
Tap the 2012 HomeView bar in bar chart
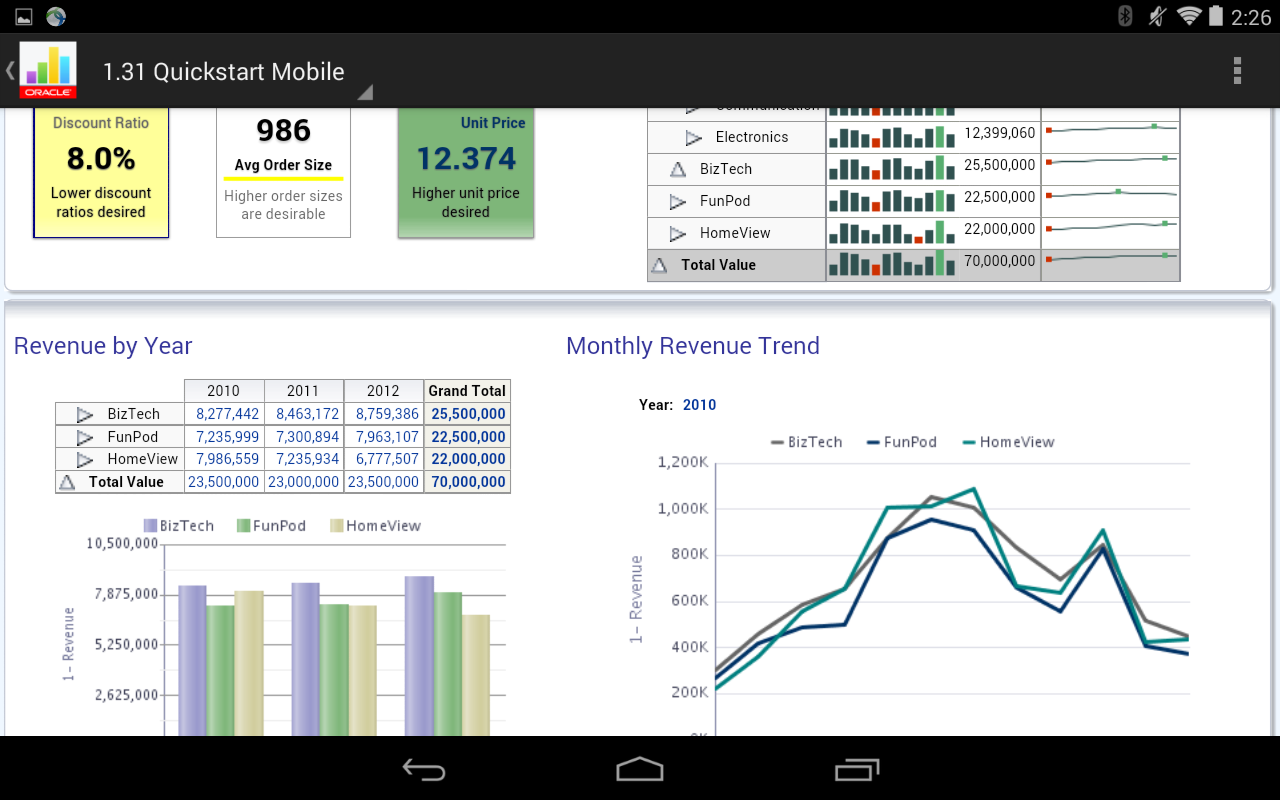pos(476,676)
